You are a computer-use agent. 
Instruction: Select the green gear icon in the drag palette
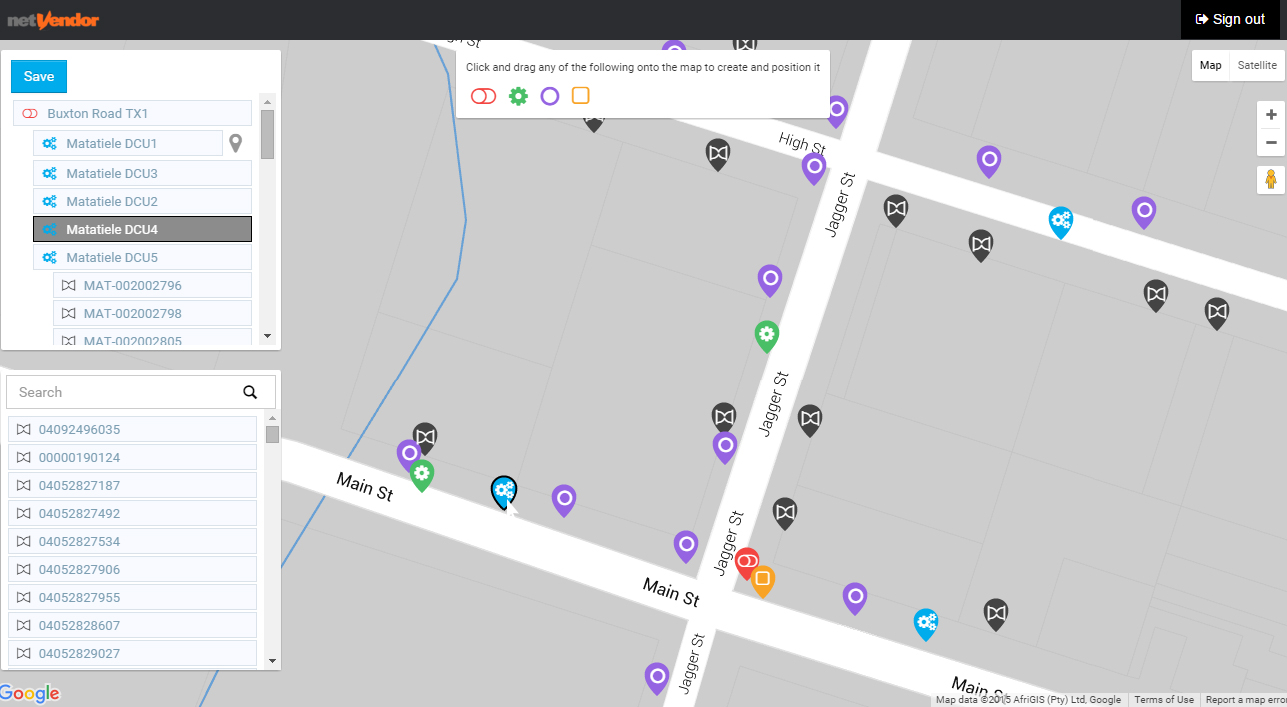518,96
